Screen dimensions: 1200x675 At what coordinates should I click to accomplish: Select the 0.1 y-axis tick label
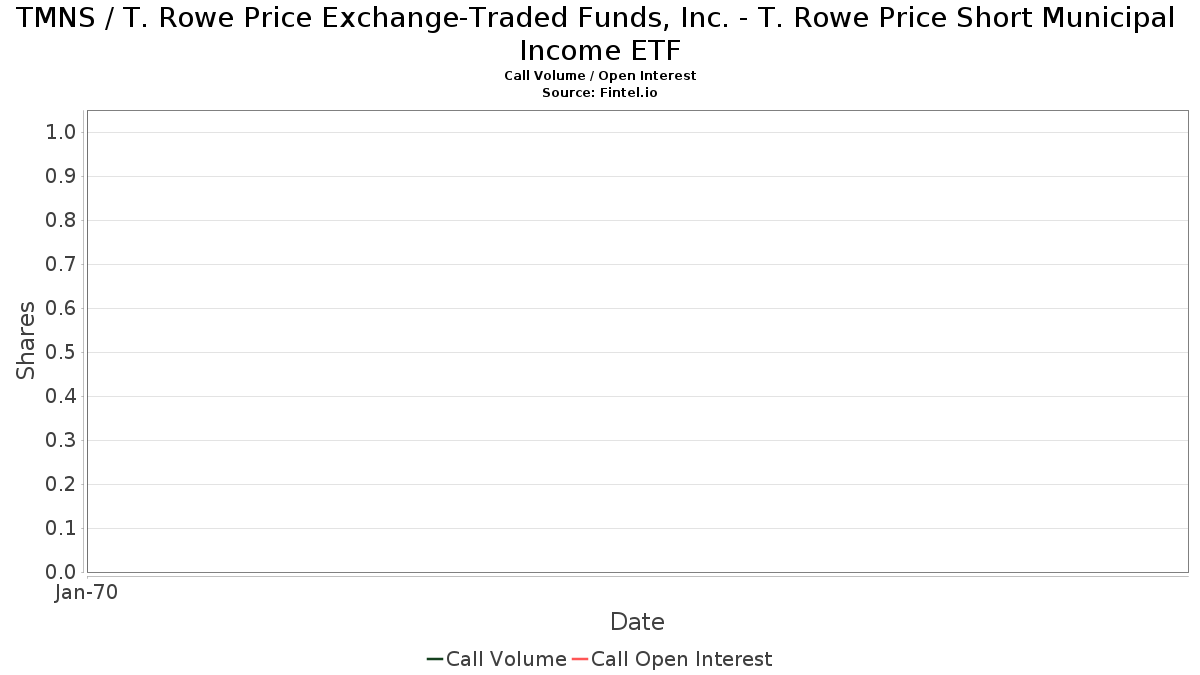tap(61, 528)
